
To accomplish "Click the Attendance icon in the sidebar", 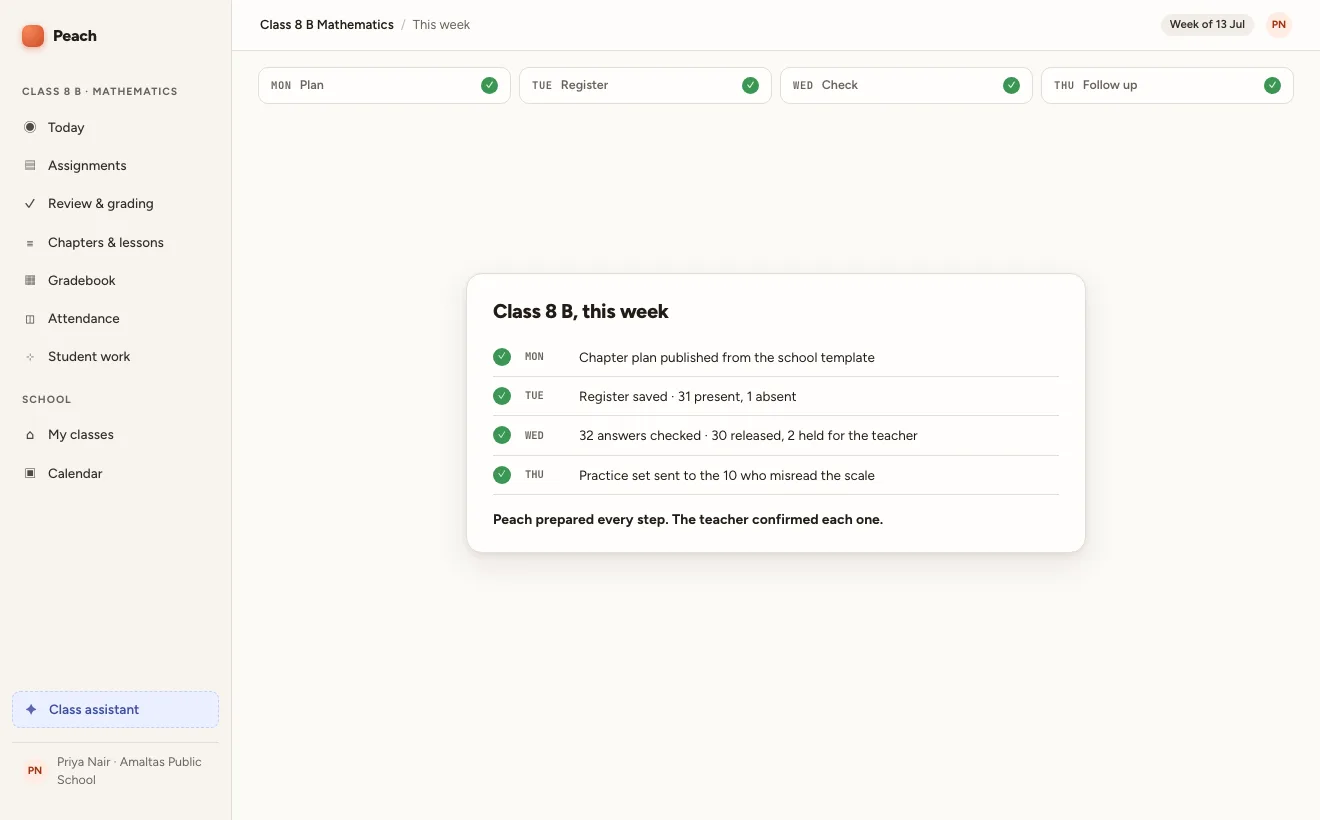I will pyautogui.click(x=30, y=319).
